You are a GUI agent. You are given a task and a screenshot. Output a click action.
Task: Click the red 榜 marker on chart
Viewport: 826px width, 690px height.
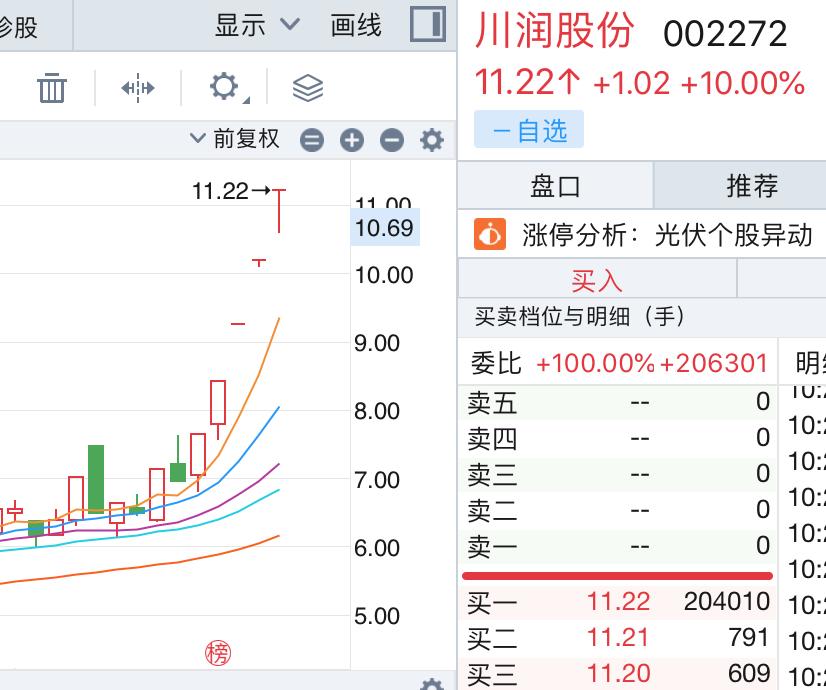coord(218,653)
